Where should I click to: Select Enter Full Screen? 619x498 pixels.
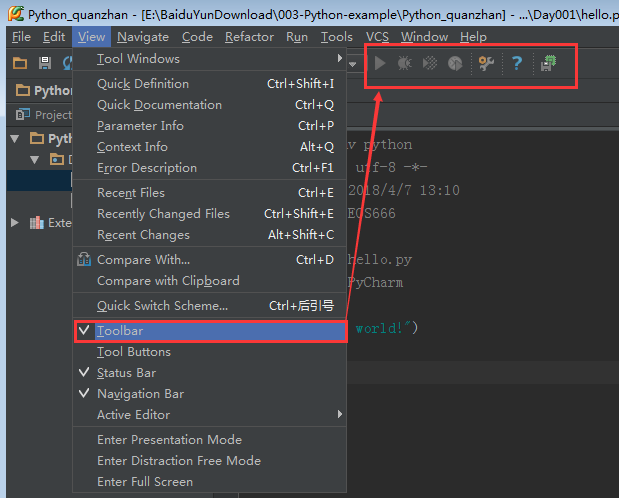(x=210, y=481)
